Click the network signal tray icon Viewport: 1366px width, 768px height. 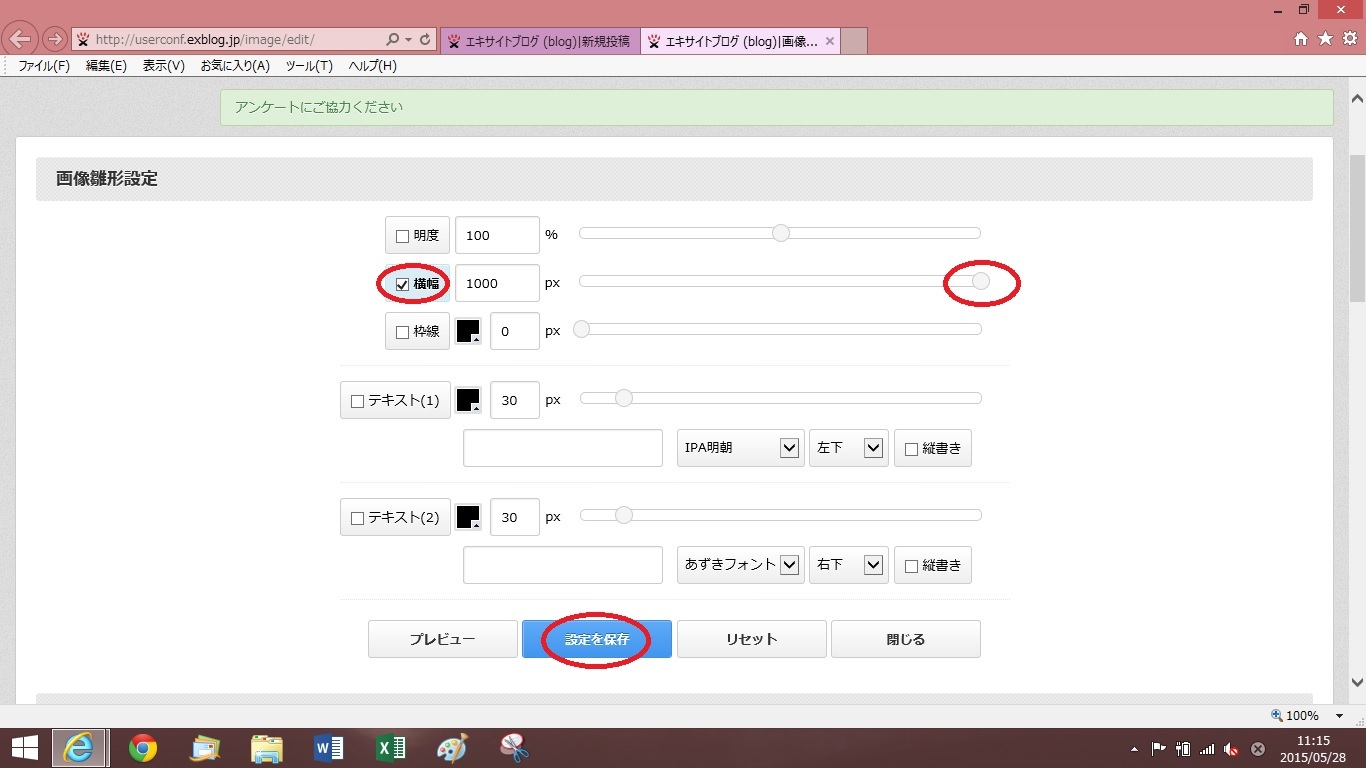click(1207, 748)
